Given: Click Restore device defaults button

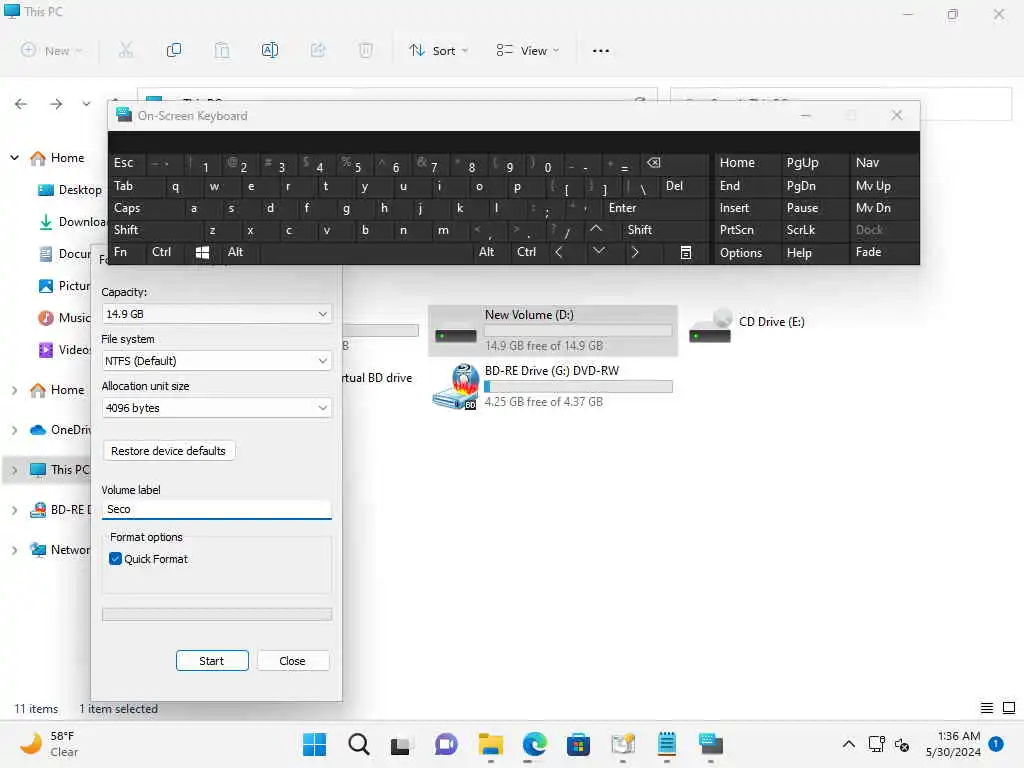Looking at the screenshot, I should pos(168,451).
